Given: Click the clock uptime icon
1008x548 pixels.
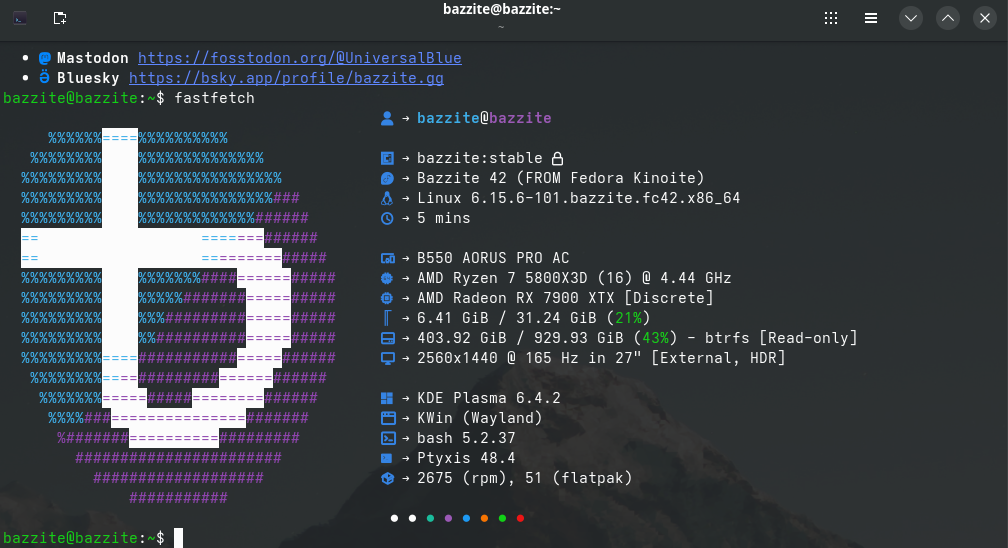Looking at the screenshot, I should point(387,218).
